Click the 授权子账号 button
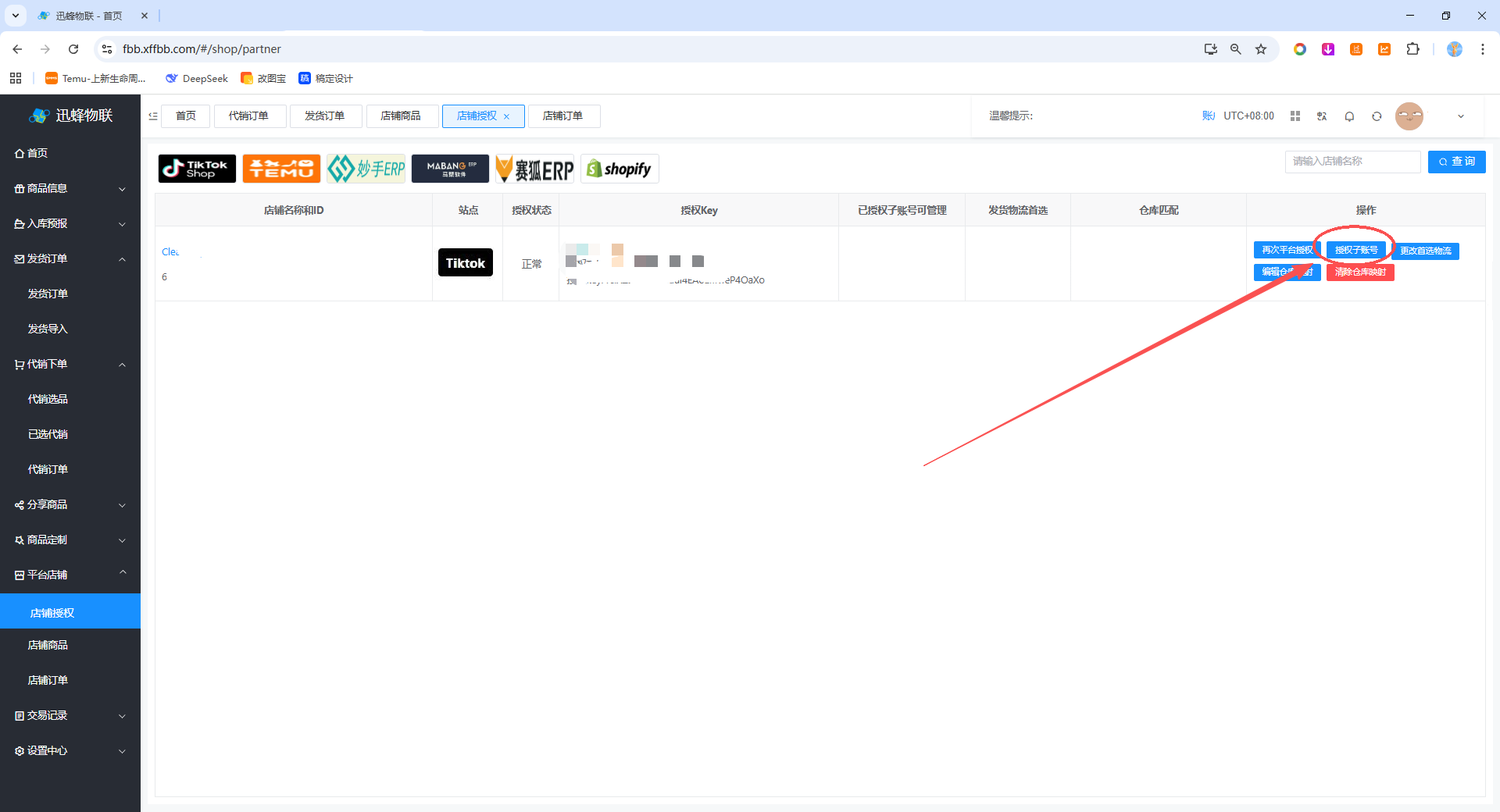The height and width of the screenshot is (812, 1500). pos(1356,250)
